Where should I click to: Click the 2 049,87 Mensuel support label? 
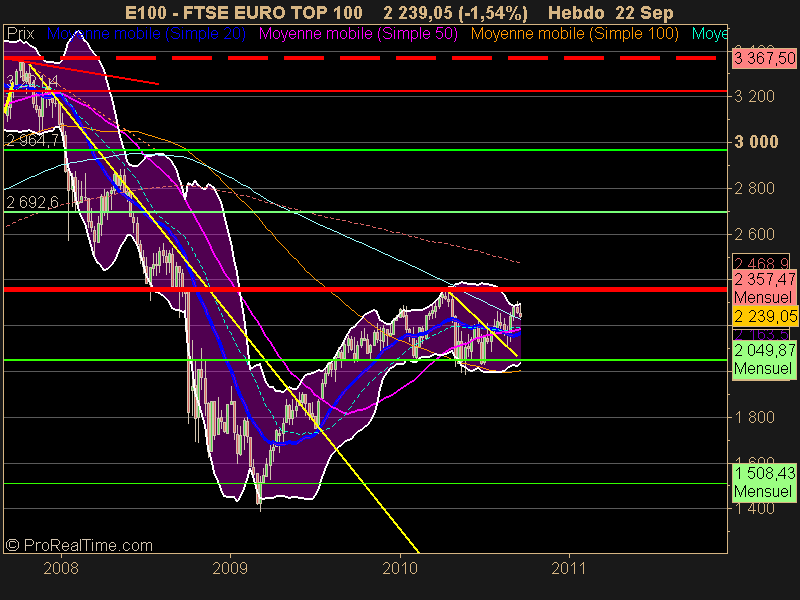click(764, 359)
